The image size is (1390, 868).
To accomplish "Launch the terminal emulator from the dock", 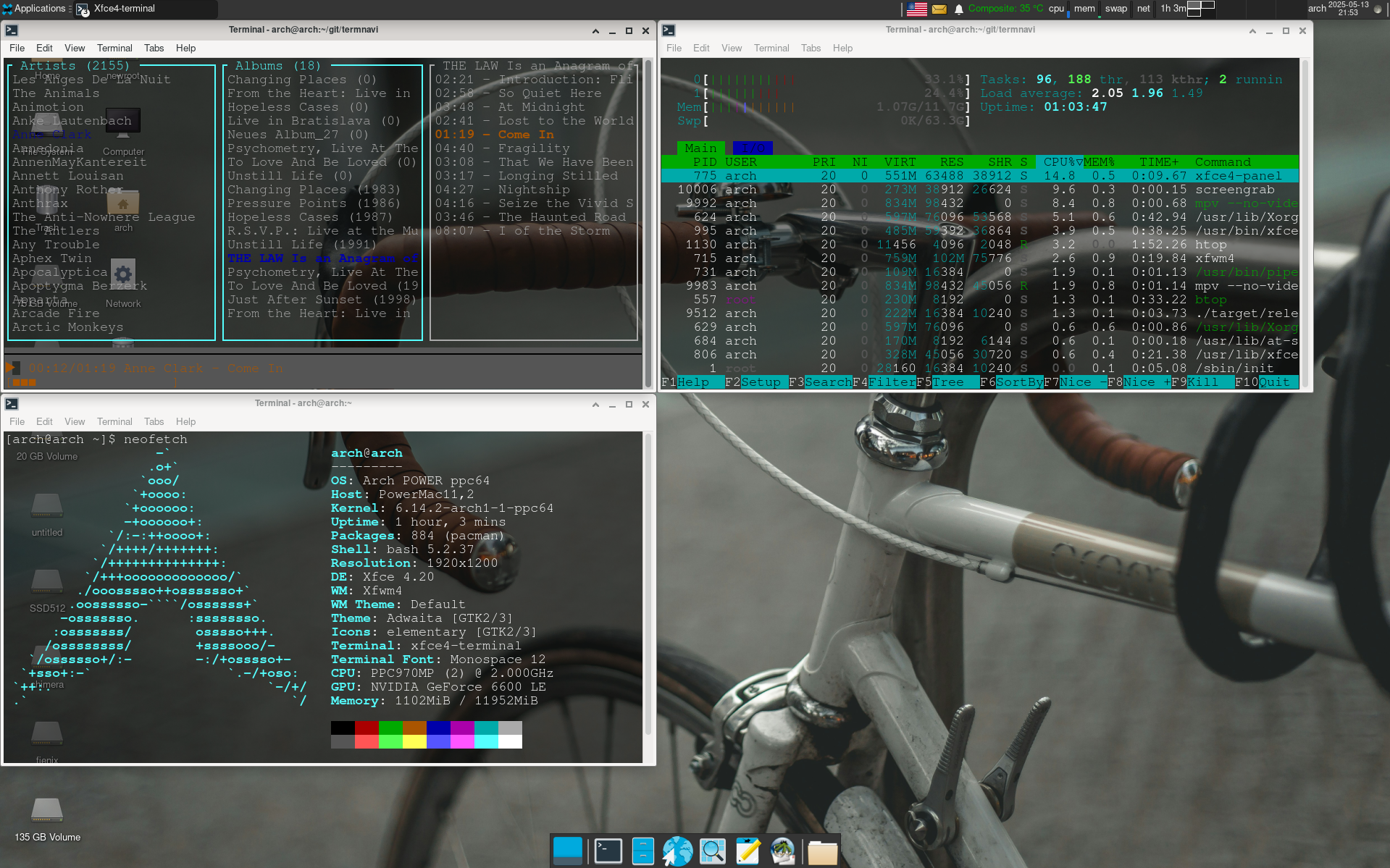I will (608, 851).
